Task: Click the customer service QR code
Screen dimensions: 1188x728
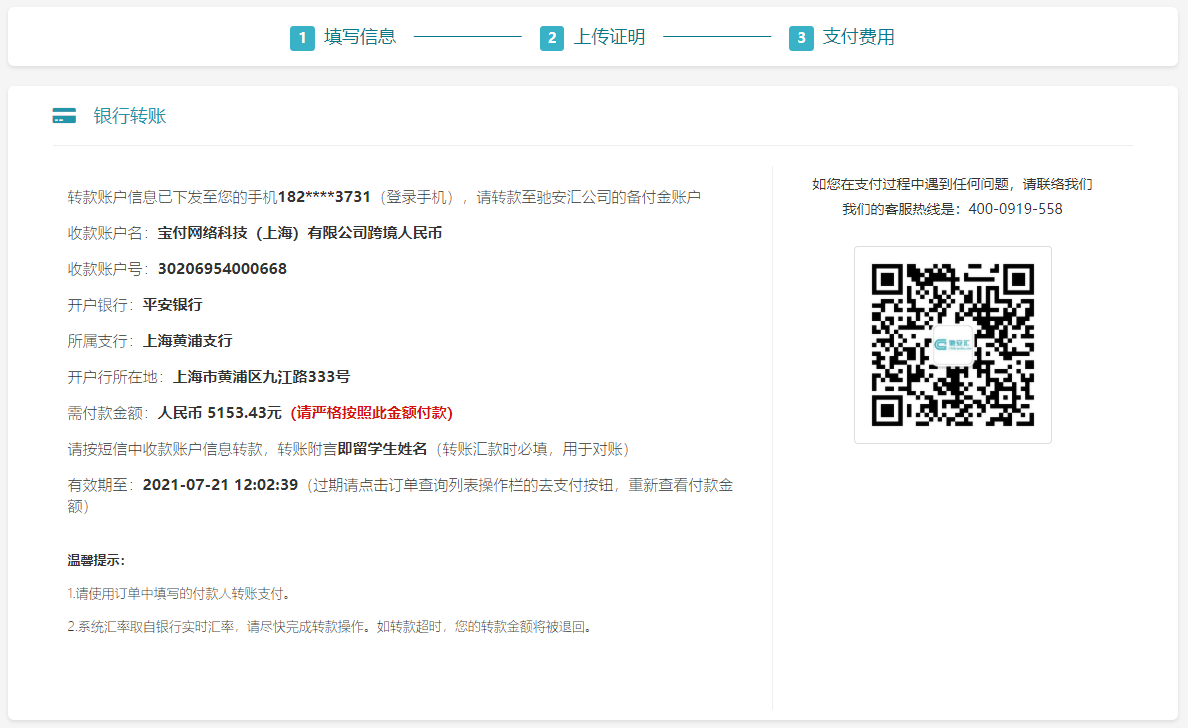Action: 952,345
